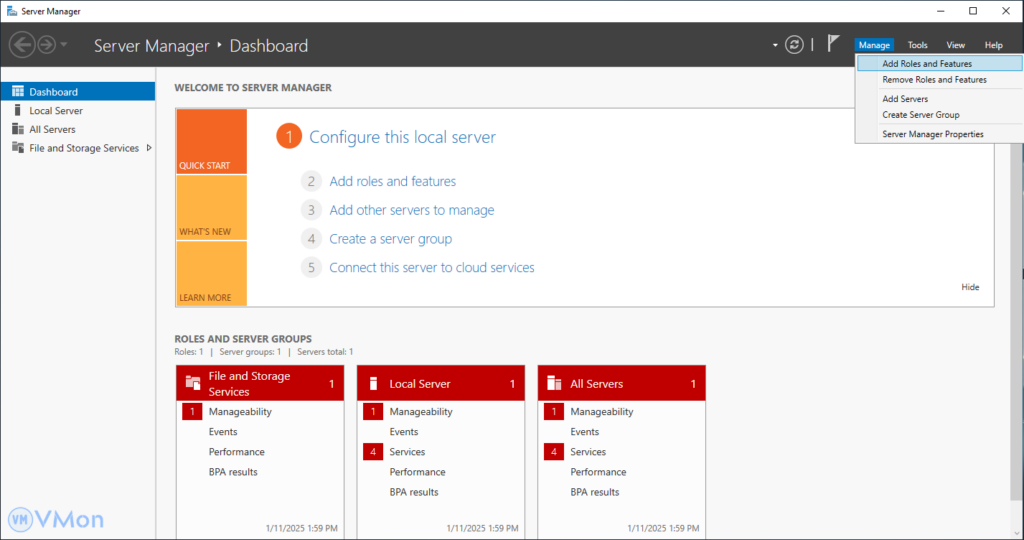Click the All Servers icon in sidebar

point(18,129)
